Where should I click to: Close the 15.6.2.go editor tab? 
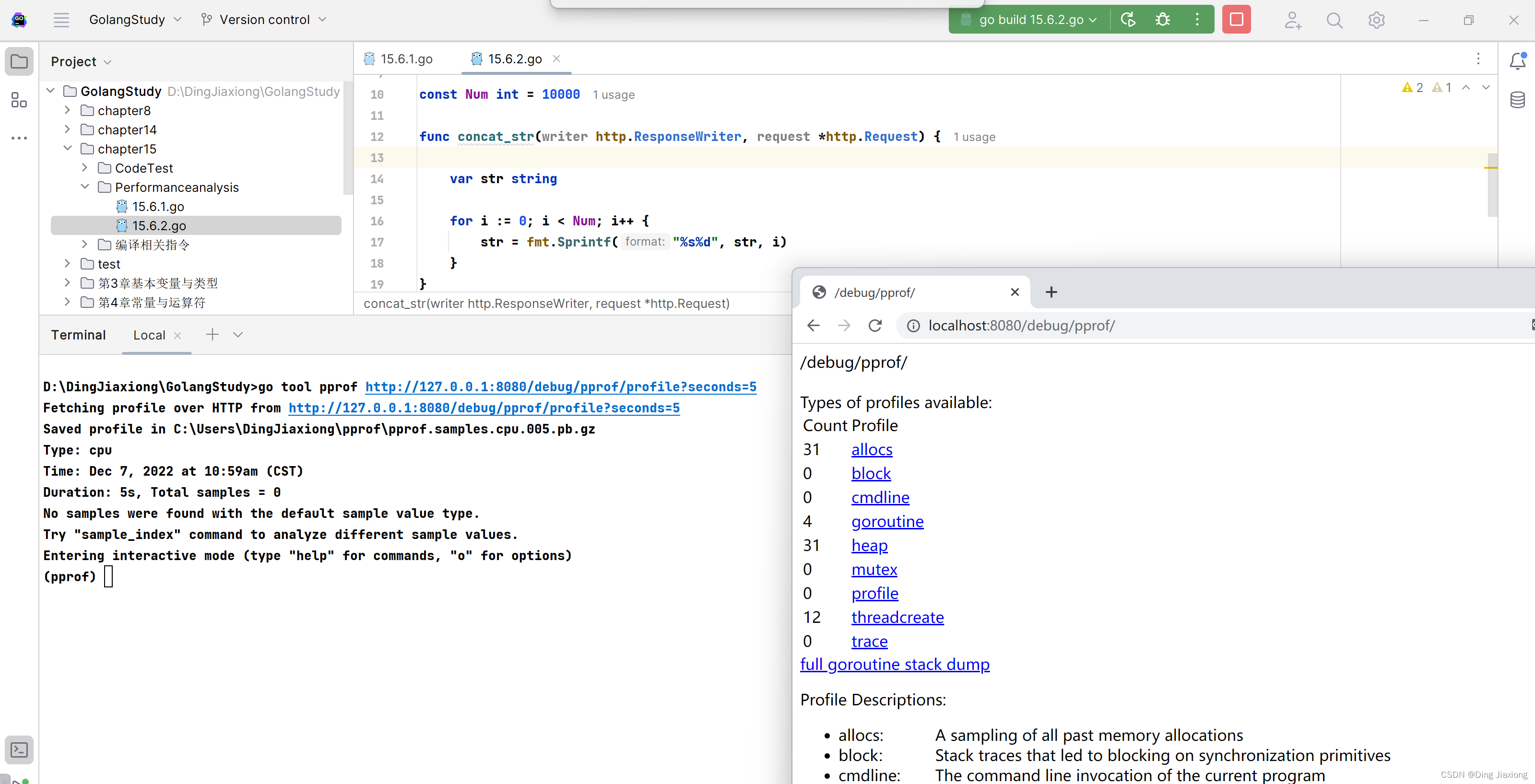click(x=556, y=59)
